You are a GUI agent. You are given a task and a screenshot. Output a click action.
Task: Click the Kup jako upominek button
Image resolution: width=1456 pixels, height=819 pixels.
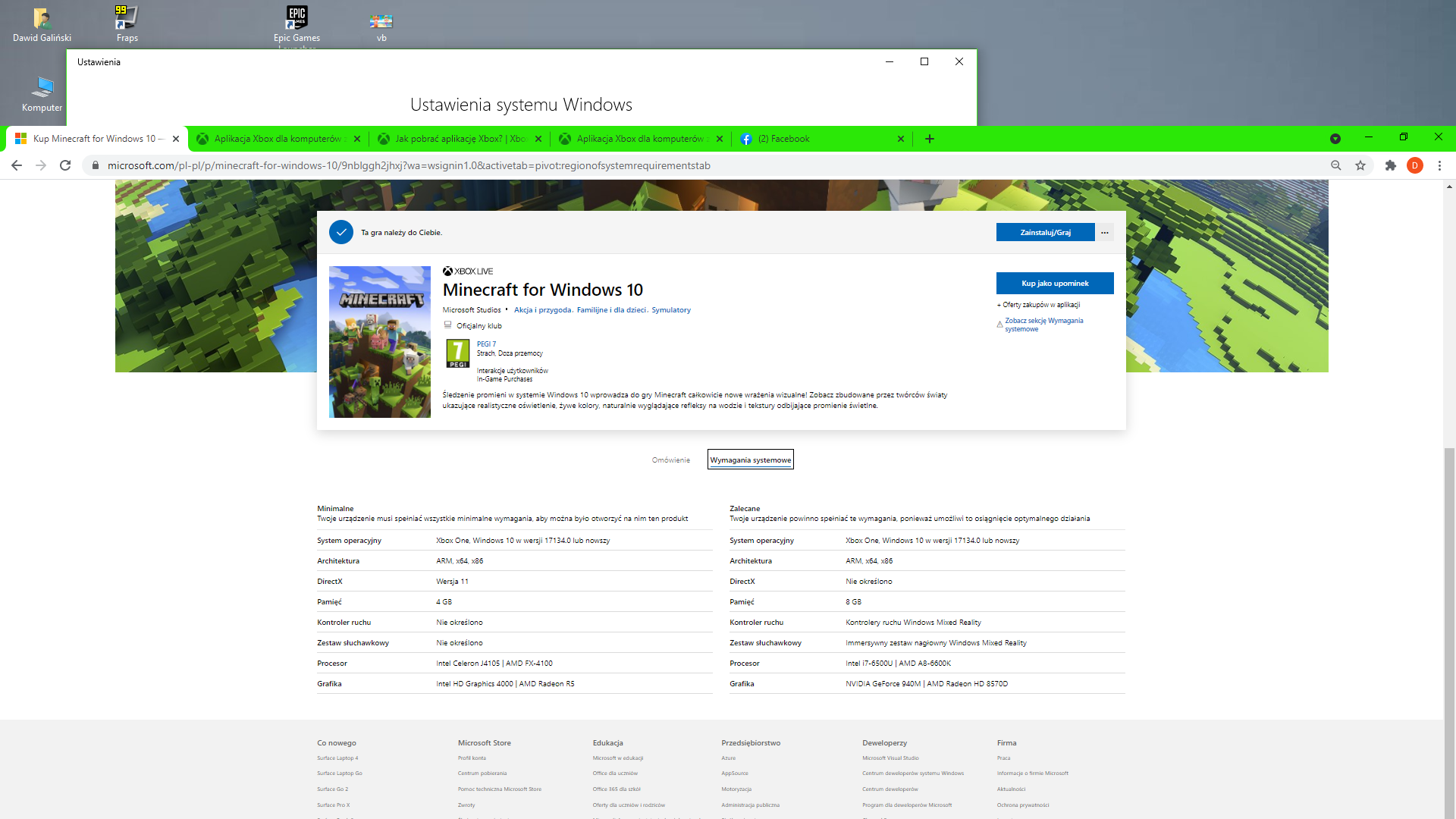(x=1055, y=283)
